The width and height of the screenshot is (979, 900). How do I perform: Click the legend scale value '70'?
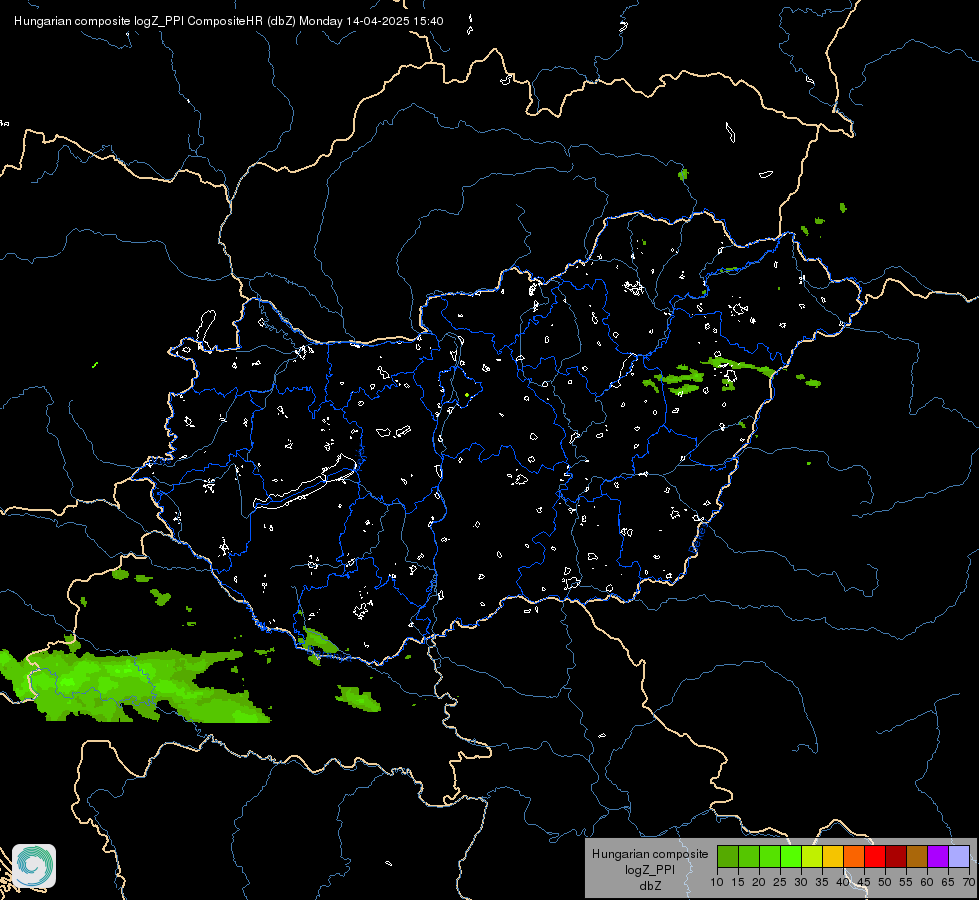click(969, 883)
